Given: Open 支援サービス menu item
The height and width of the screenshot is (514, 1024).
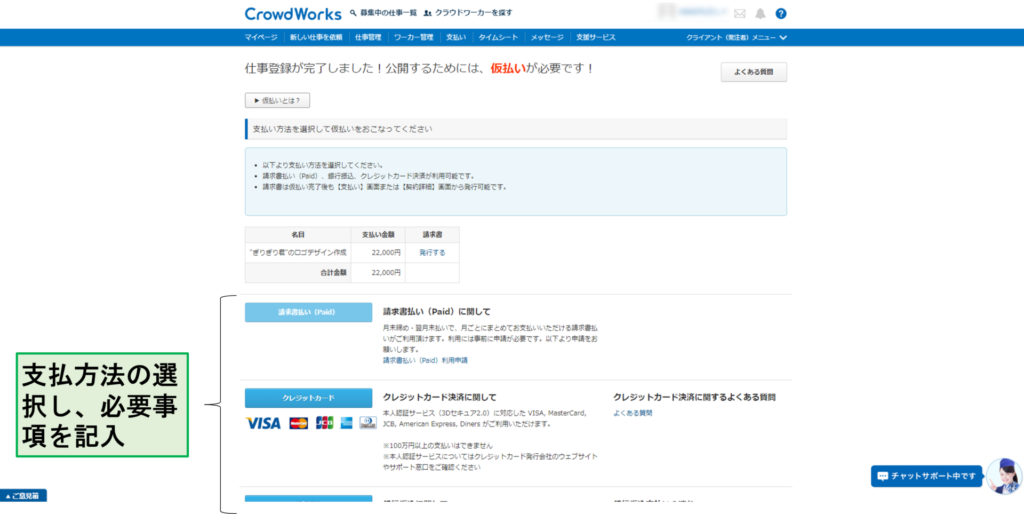Looking at the screenshot, I should 596,37.
